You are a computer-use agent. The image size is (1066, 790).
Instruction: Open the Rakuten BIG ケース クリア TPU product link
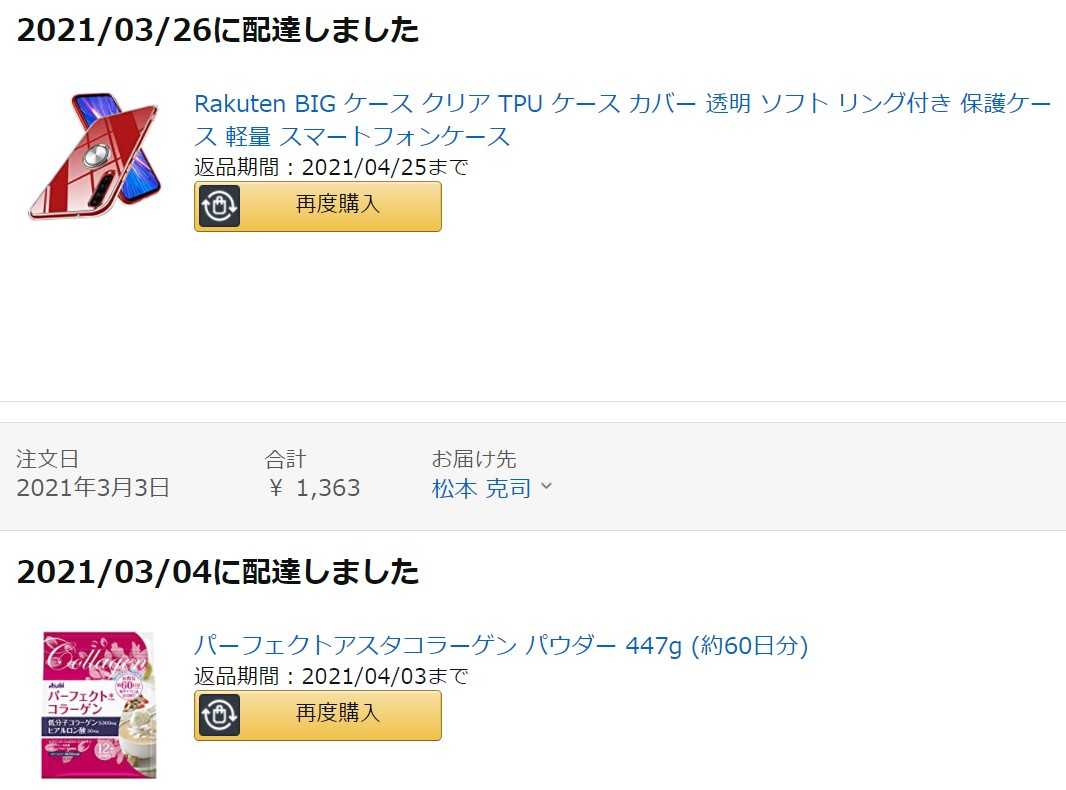click(x=622, y=120)
